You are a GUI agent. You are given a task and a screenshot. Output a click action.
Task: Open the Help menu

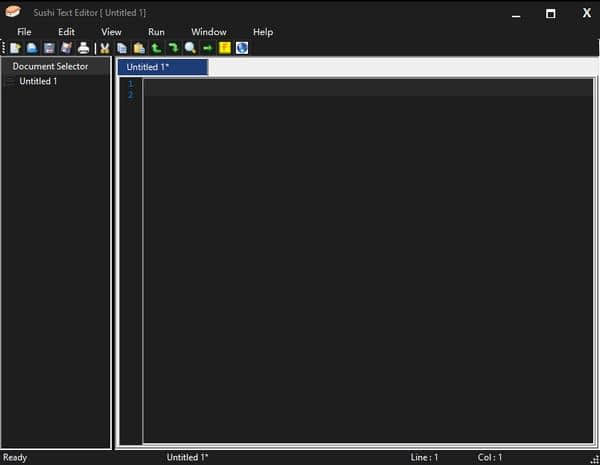click(x=262, y=32)
